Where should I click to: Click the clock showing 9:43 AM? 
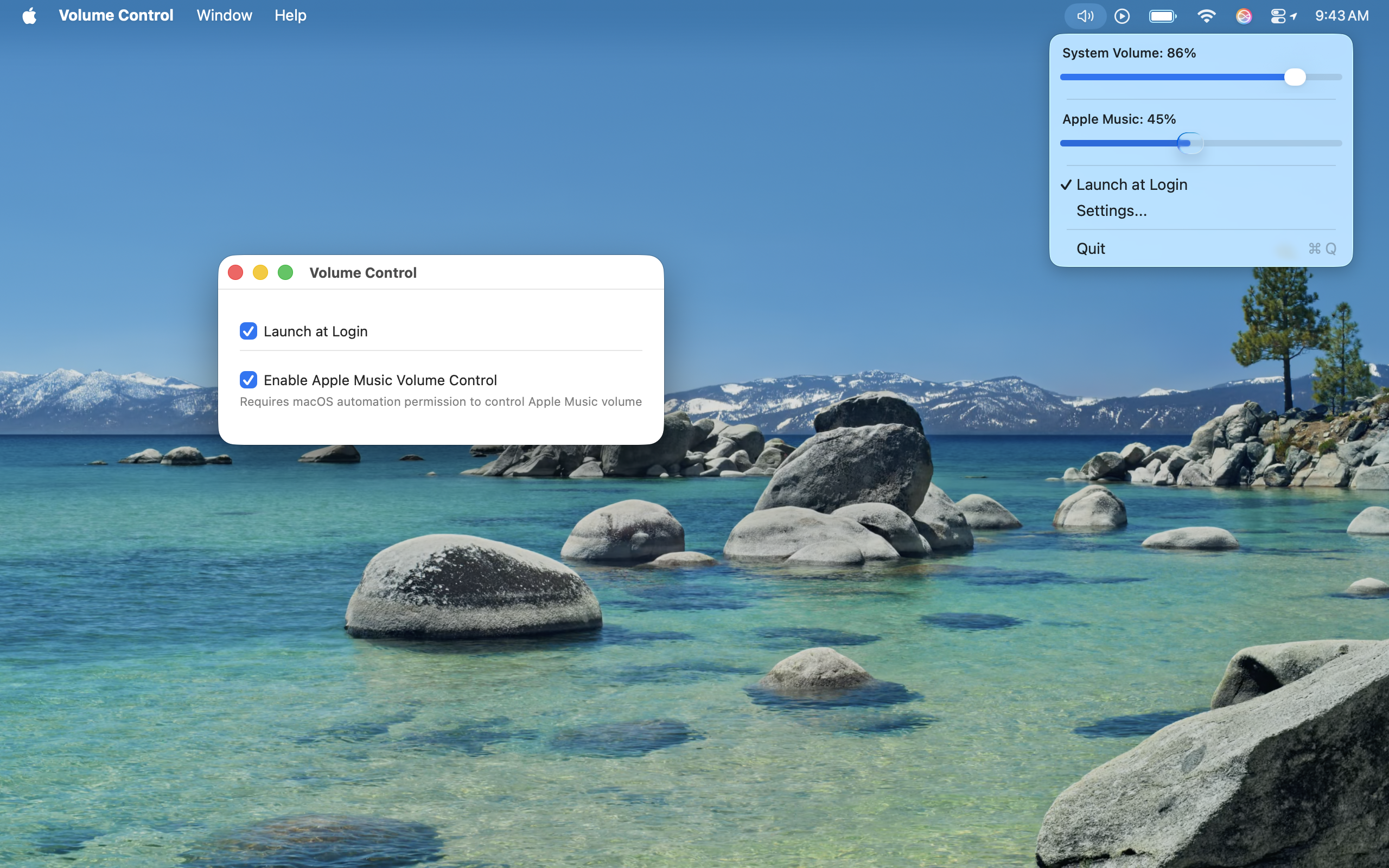1341,16
